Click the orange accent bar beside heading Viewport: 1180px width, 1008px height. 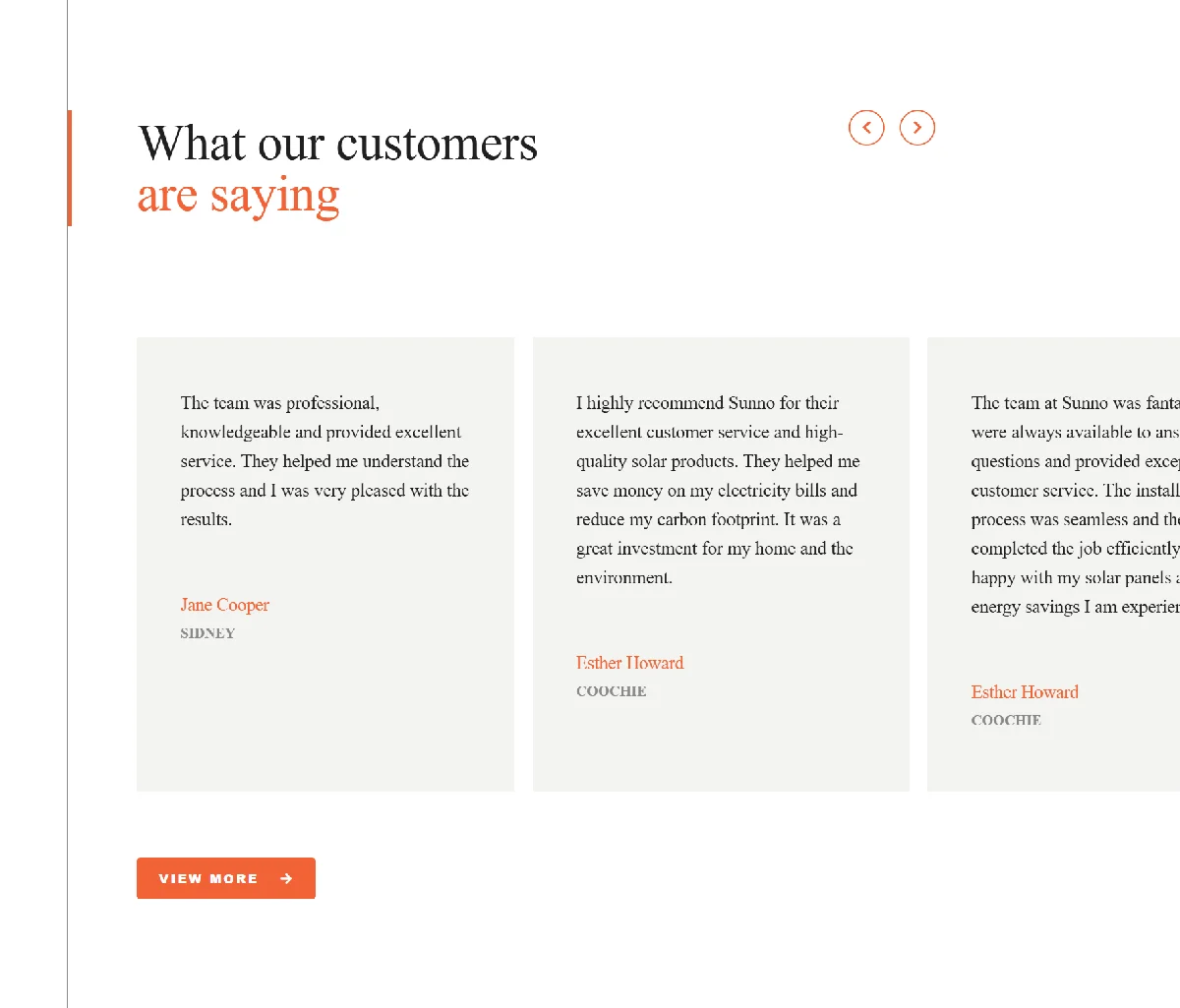[70, 168]
